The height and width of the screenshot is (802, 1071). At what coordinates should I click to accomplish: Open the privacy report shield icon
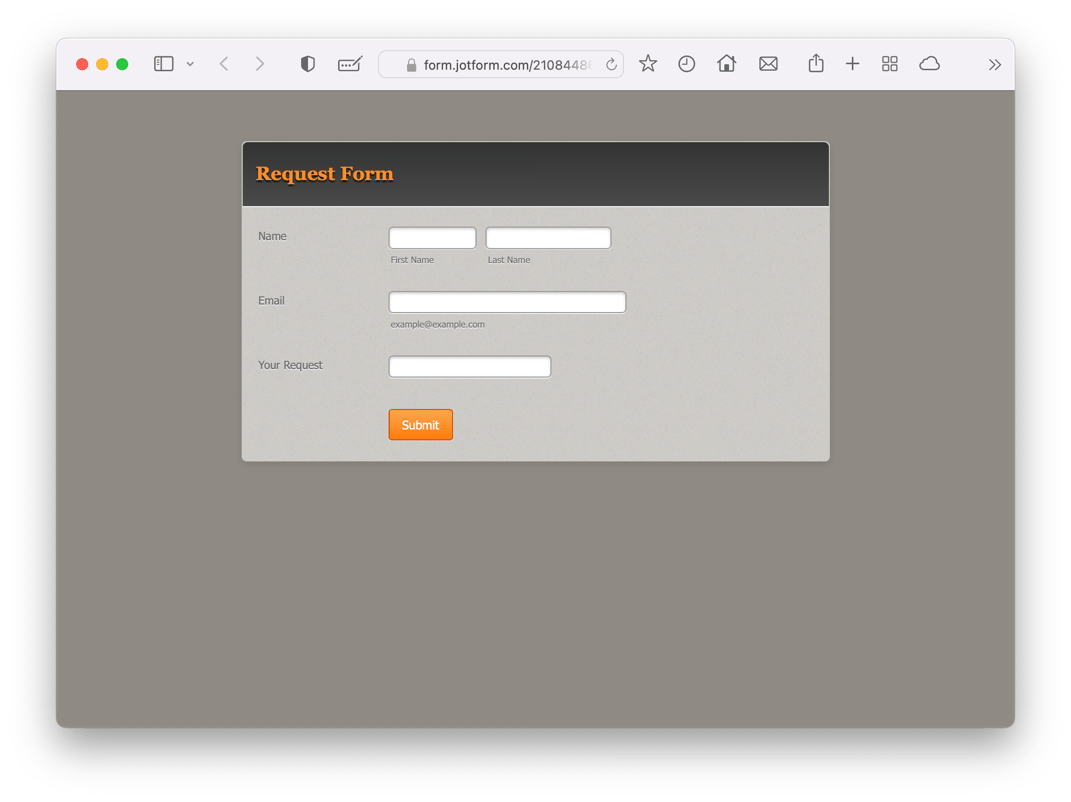click(x=308, y=64)
